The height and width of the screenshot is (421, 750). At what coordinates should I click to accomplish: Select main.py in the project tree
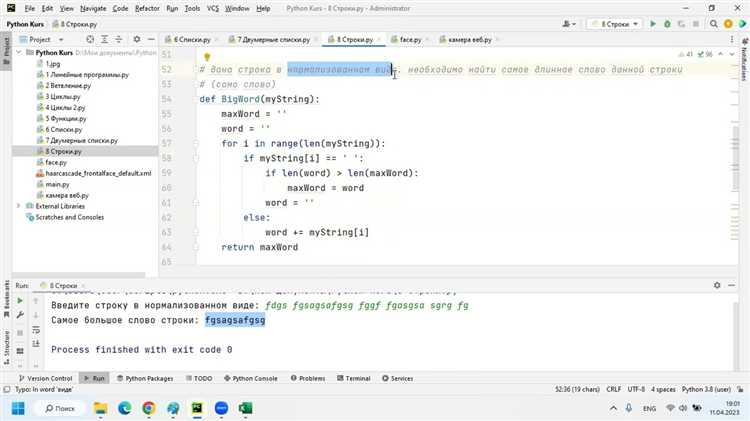[x=57, y=184]
